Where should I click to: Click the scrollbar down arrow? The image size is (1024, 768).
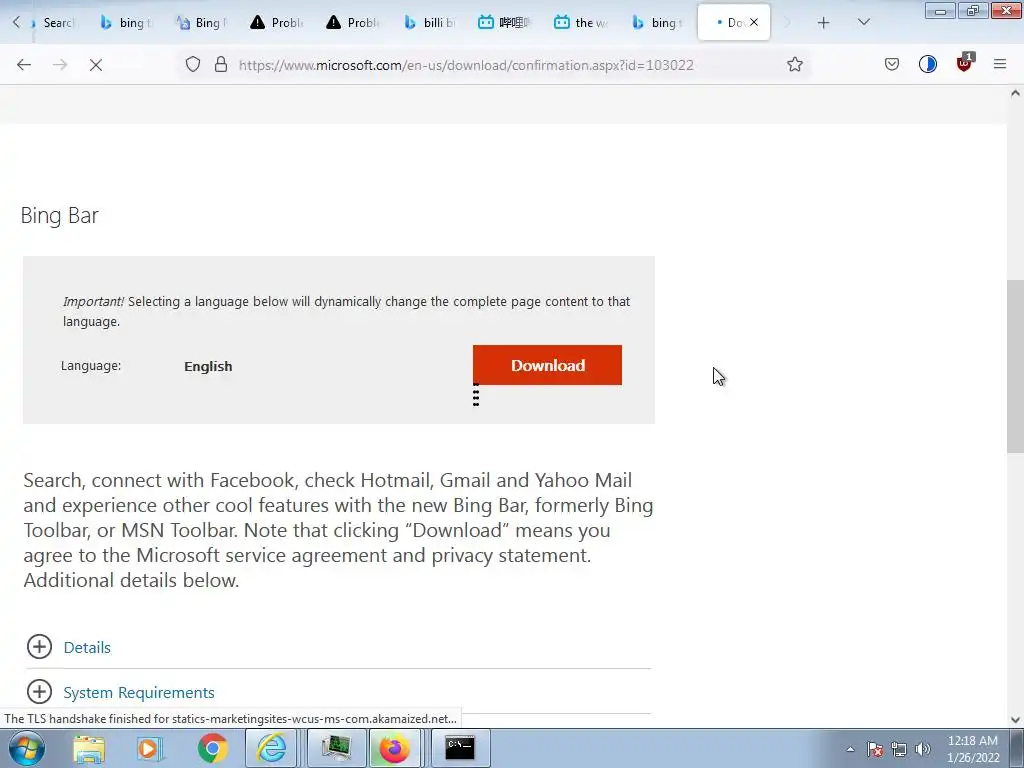[x=1015, y=720]
